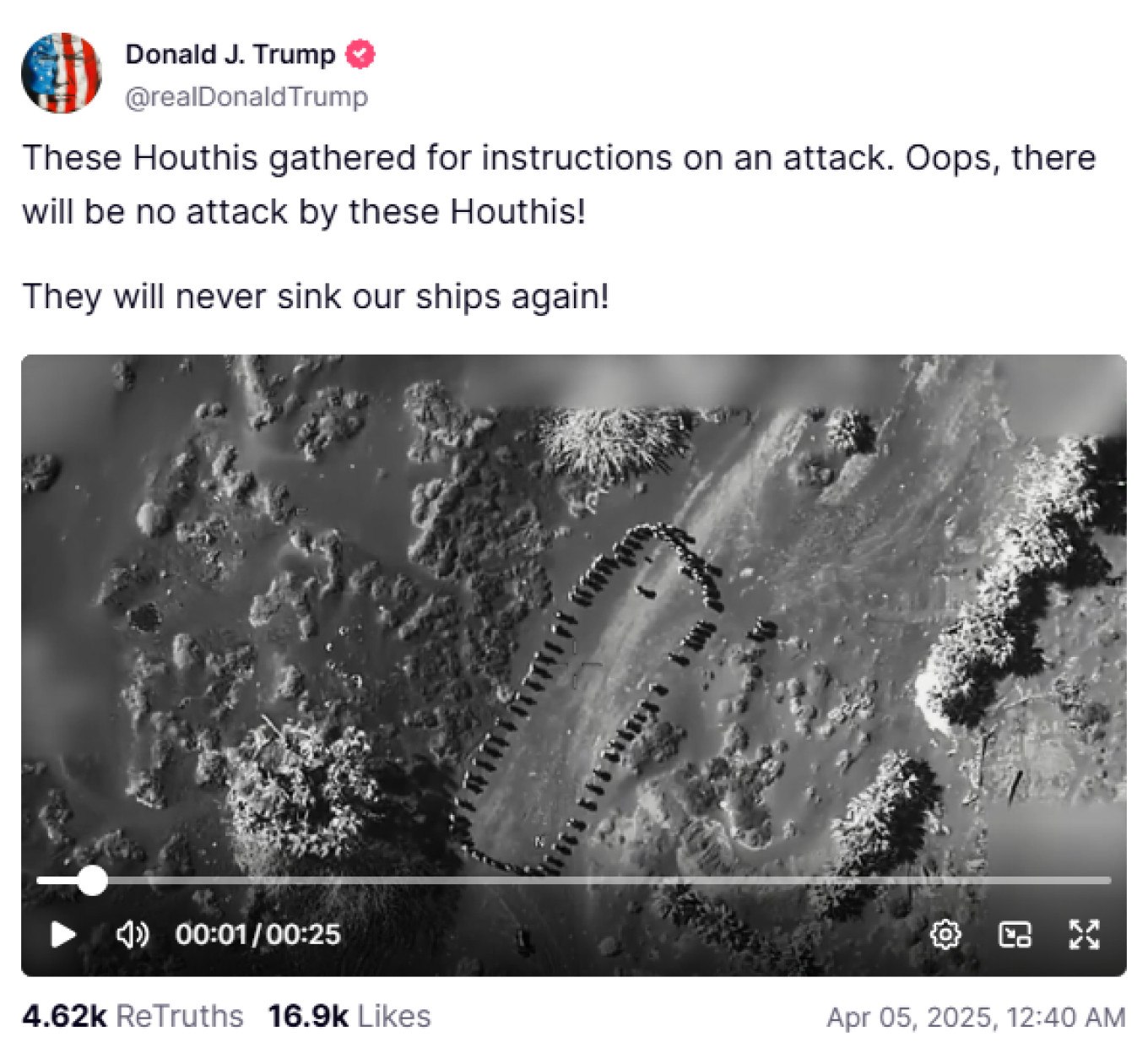
Task: Open the Apr 05, 2025 timestamp
Action: [976, 1017]
